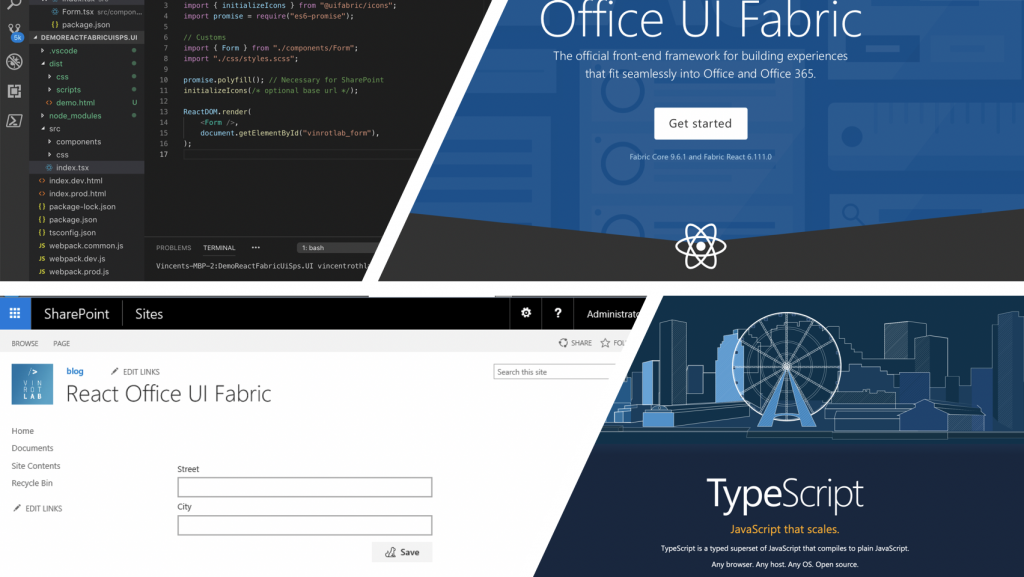Click into the Street text field

tap(304, 487)
